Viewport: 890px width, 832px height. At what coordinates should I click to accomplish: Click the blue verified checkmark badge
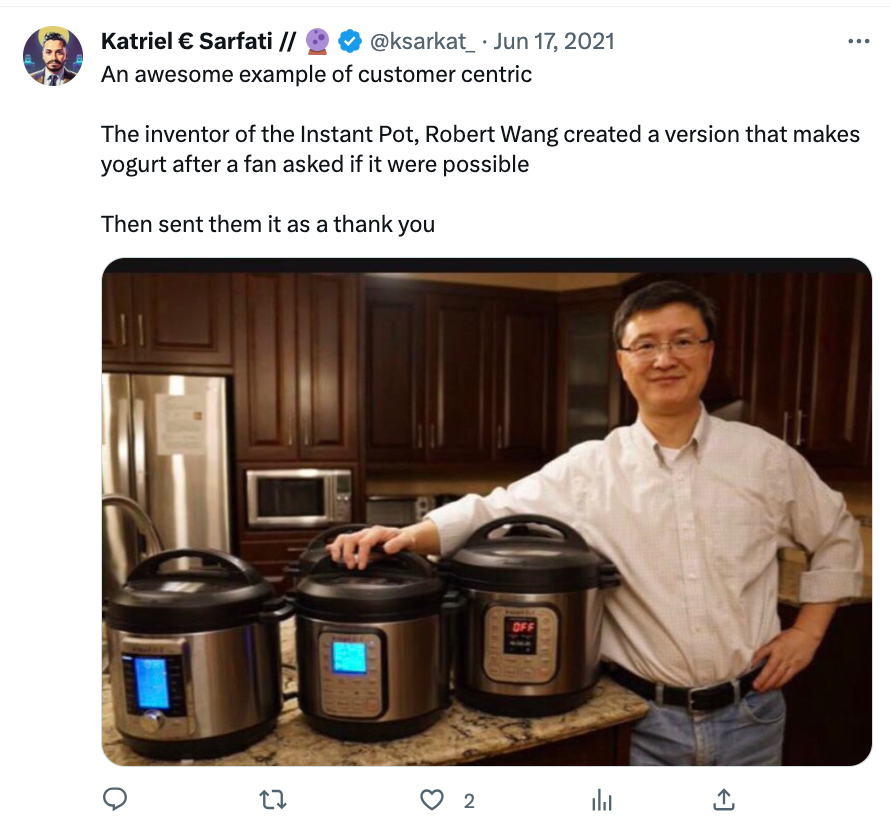[x=350, y=41]
